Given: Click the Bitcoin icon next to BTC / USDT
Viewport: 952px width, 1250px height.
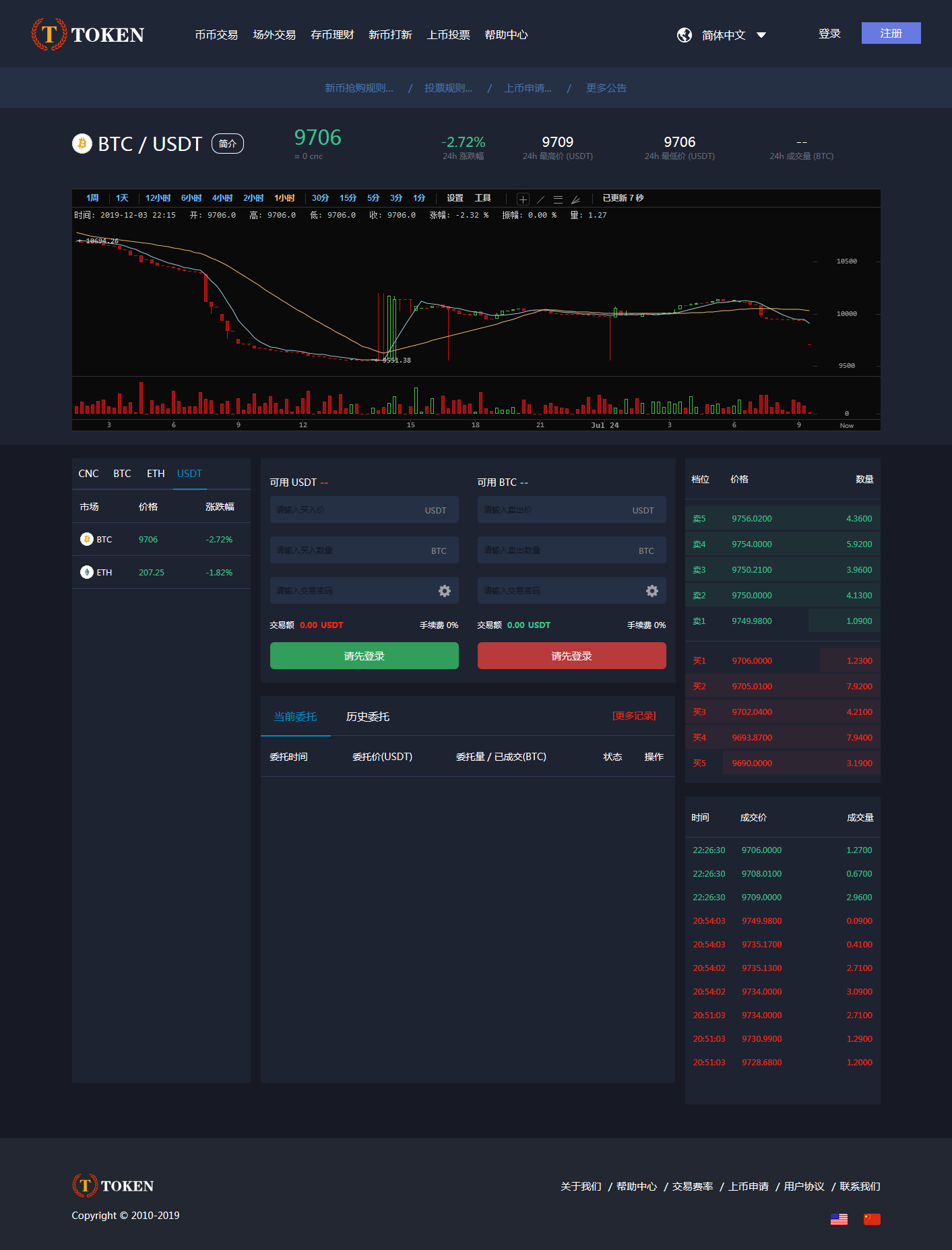Looking at the screenshot, I should [x=82, y=144].
